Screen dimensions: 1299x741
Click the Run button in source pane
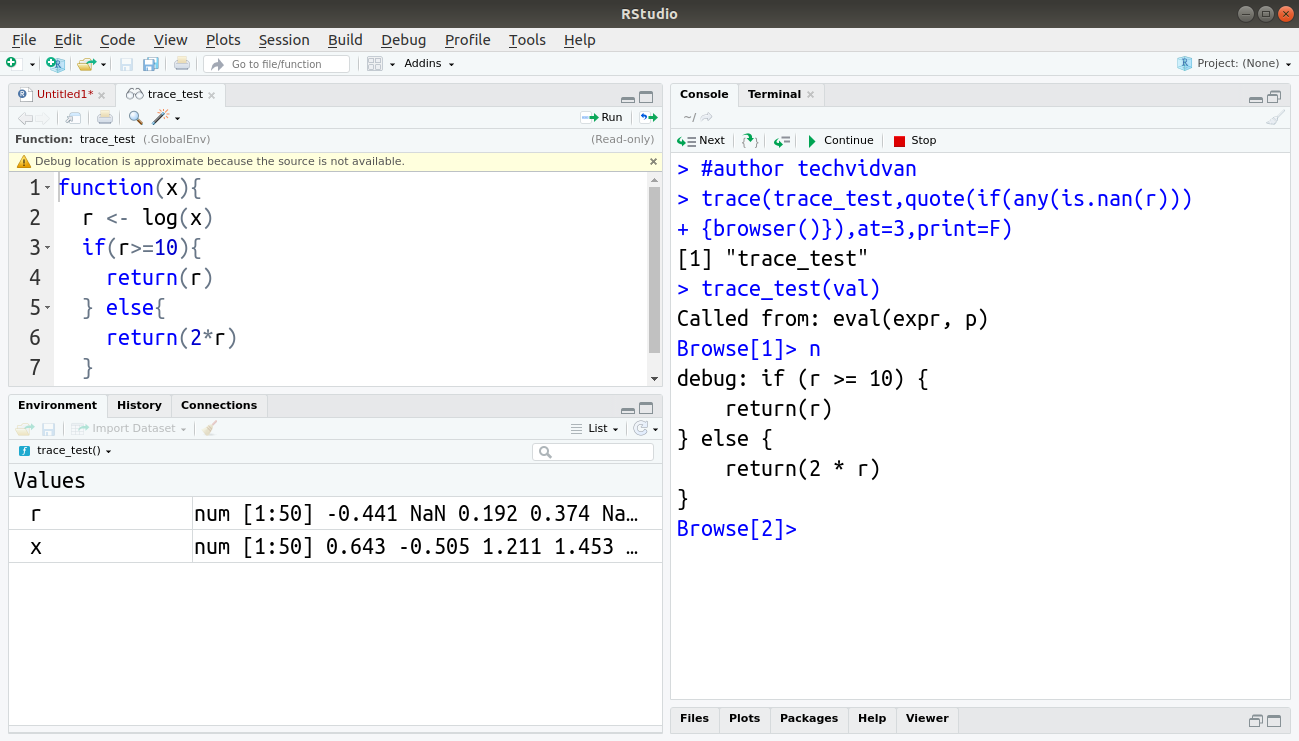(x=602, y=118)
